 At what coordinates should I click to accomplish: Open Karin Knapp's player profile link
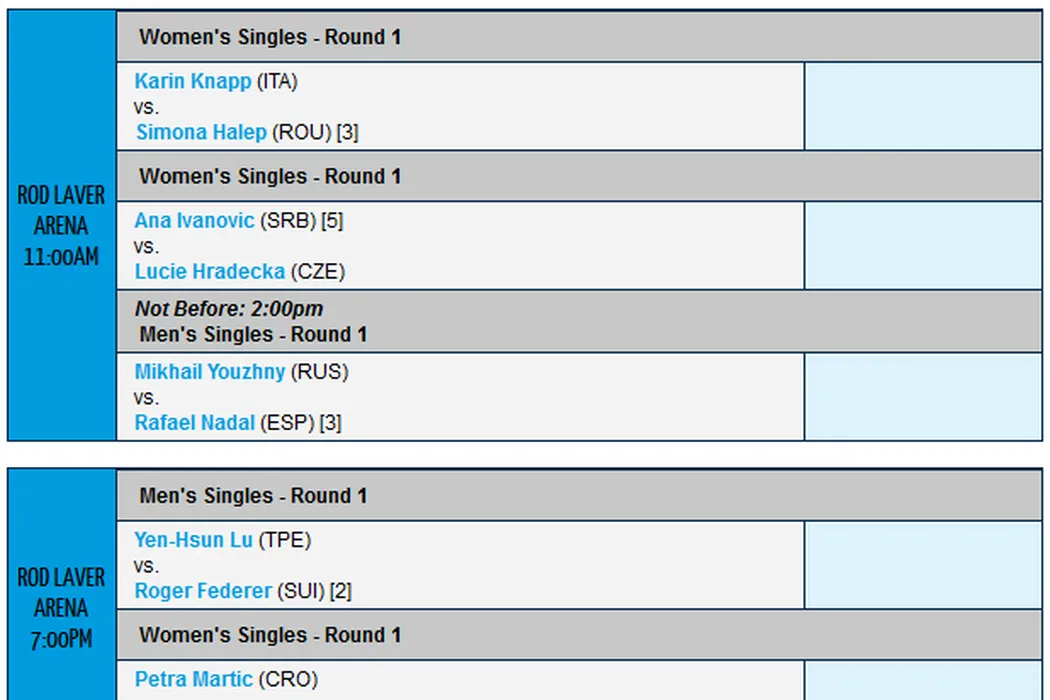pyautogui.click(x=193, y=82)
